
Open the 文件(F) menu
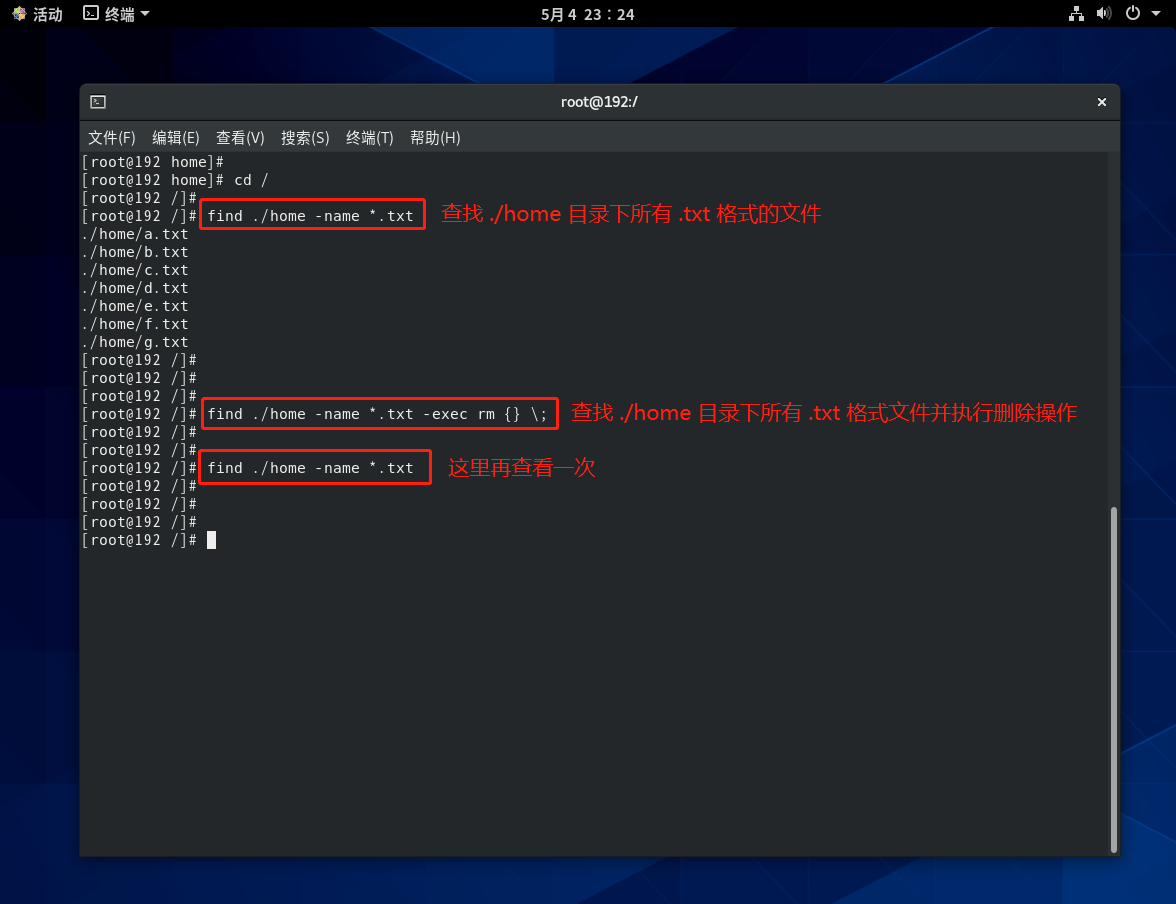[111, 138]
